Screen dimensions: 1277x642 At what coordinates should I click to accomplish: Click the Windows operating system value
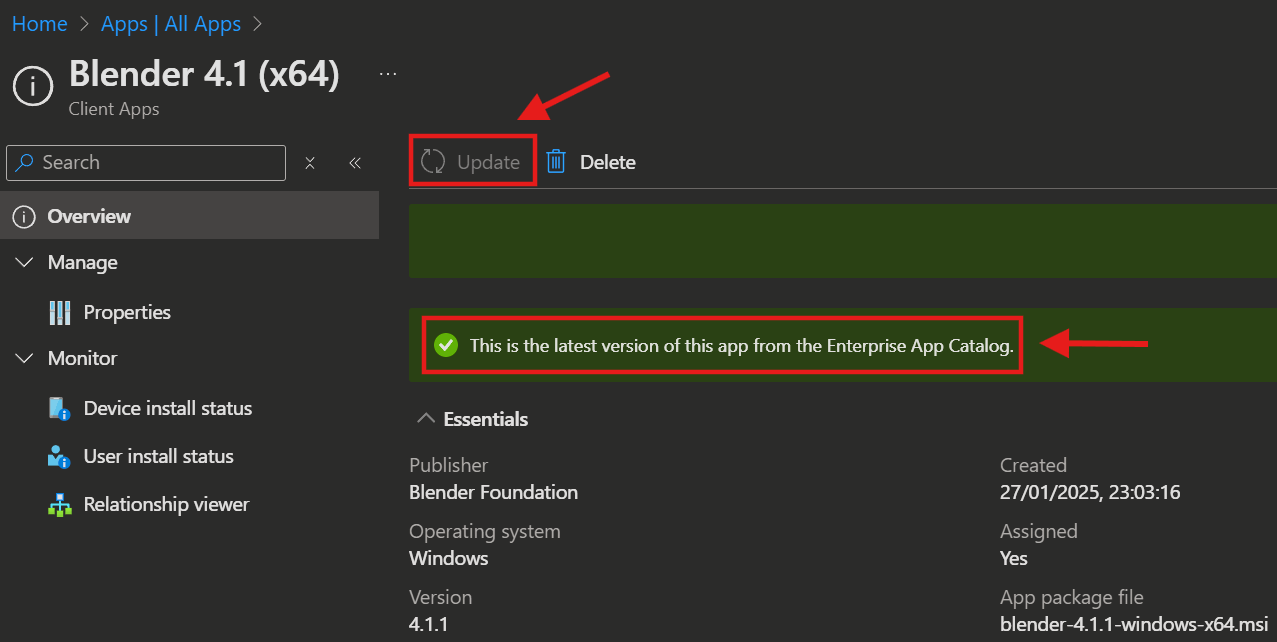click(x=449, y=558)
